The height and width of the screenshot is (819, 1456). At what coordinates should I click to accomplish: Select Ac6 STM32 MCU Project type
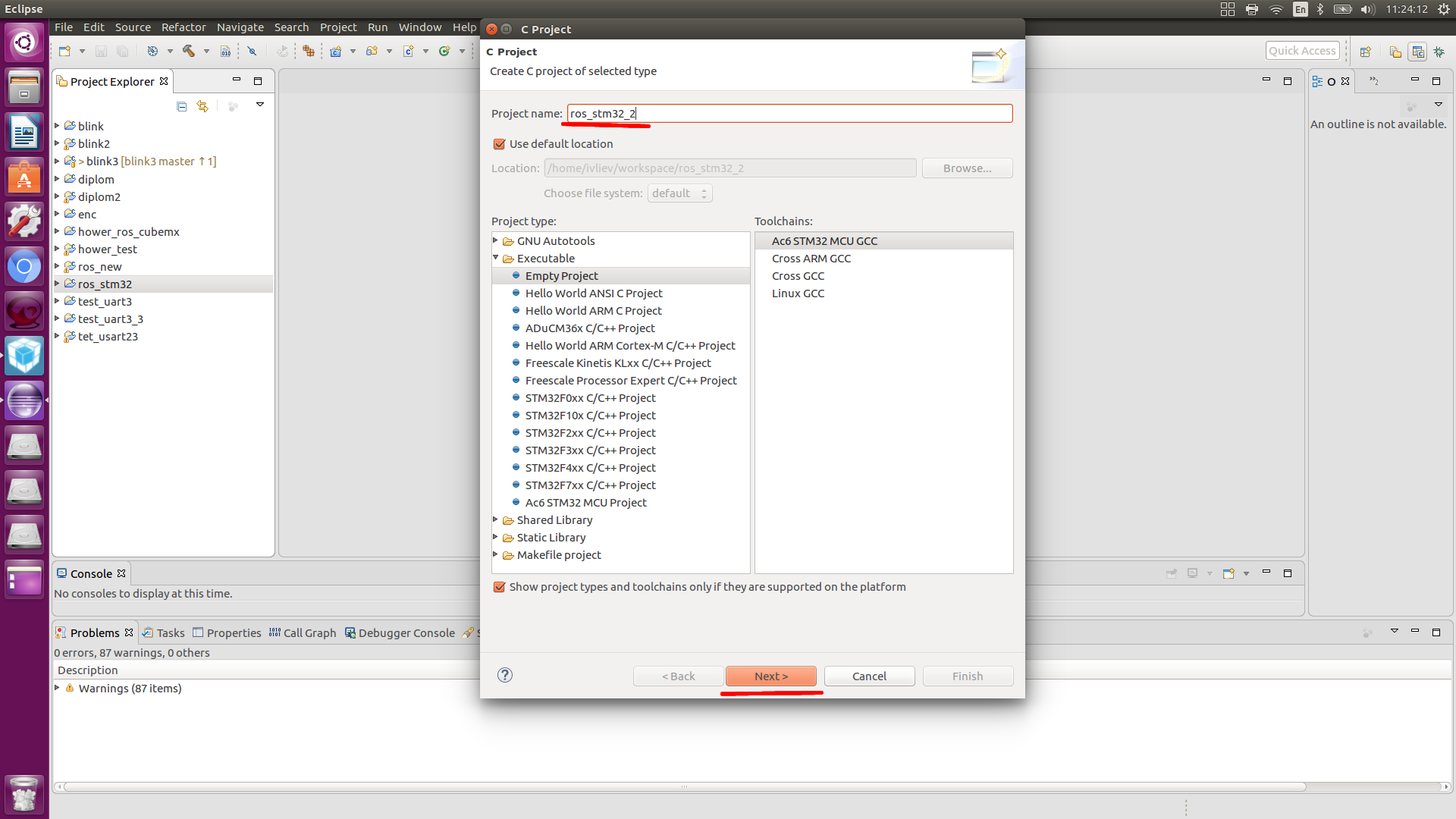point(585,503)
